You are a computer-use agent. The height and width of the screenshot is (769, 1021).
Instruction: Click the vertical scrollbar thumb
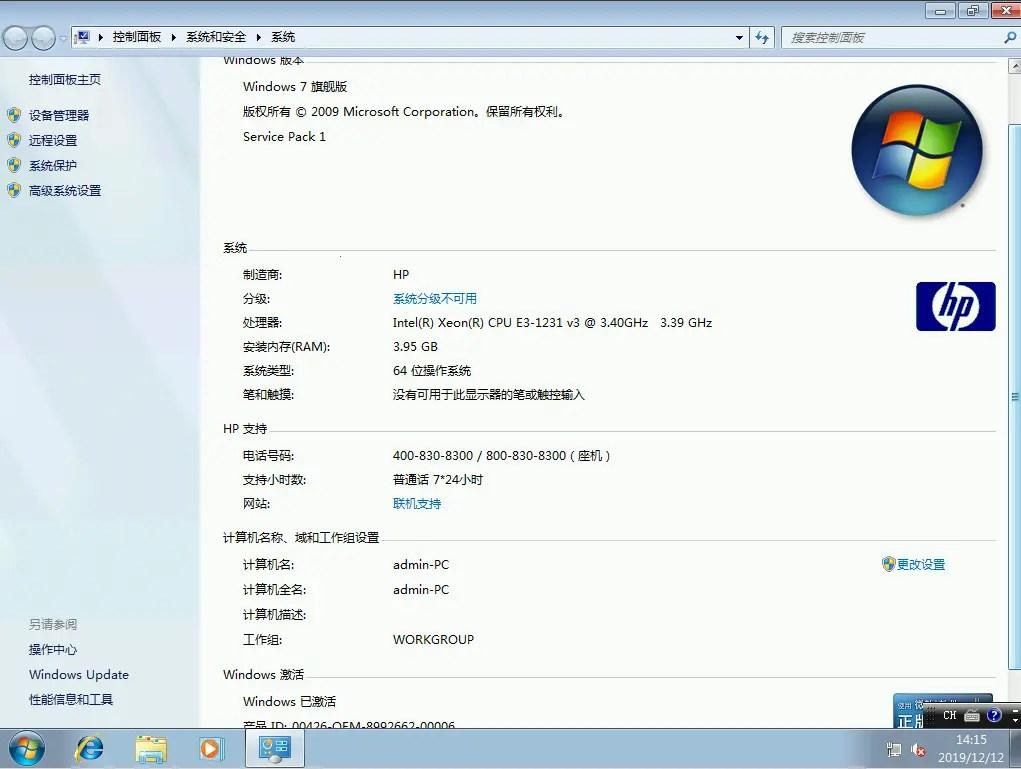(1014, 396)
